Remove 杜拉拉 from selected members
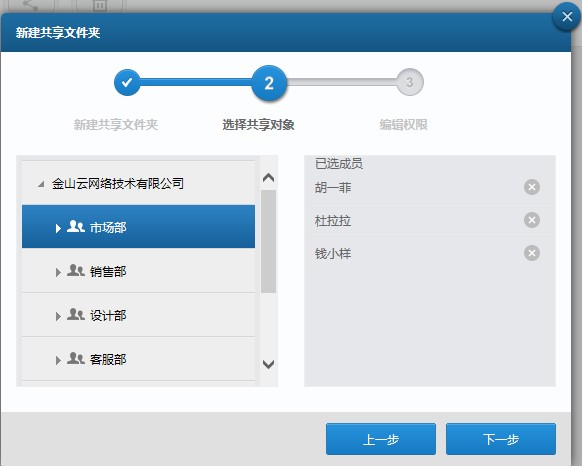The image size is (582, 466). point(532,220)
